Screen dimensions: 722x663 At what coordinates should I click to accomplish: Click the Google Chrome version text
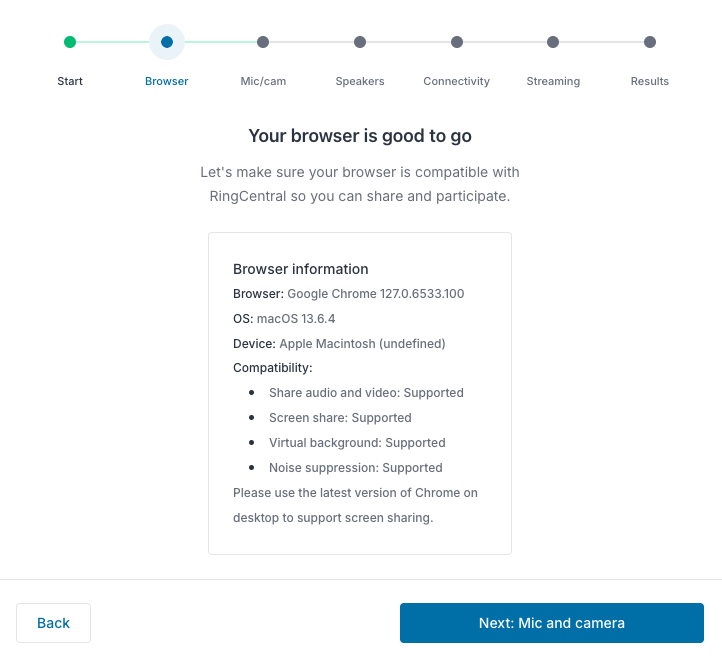click(376, 294)
